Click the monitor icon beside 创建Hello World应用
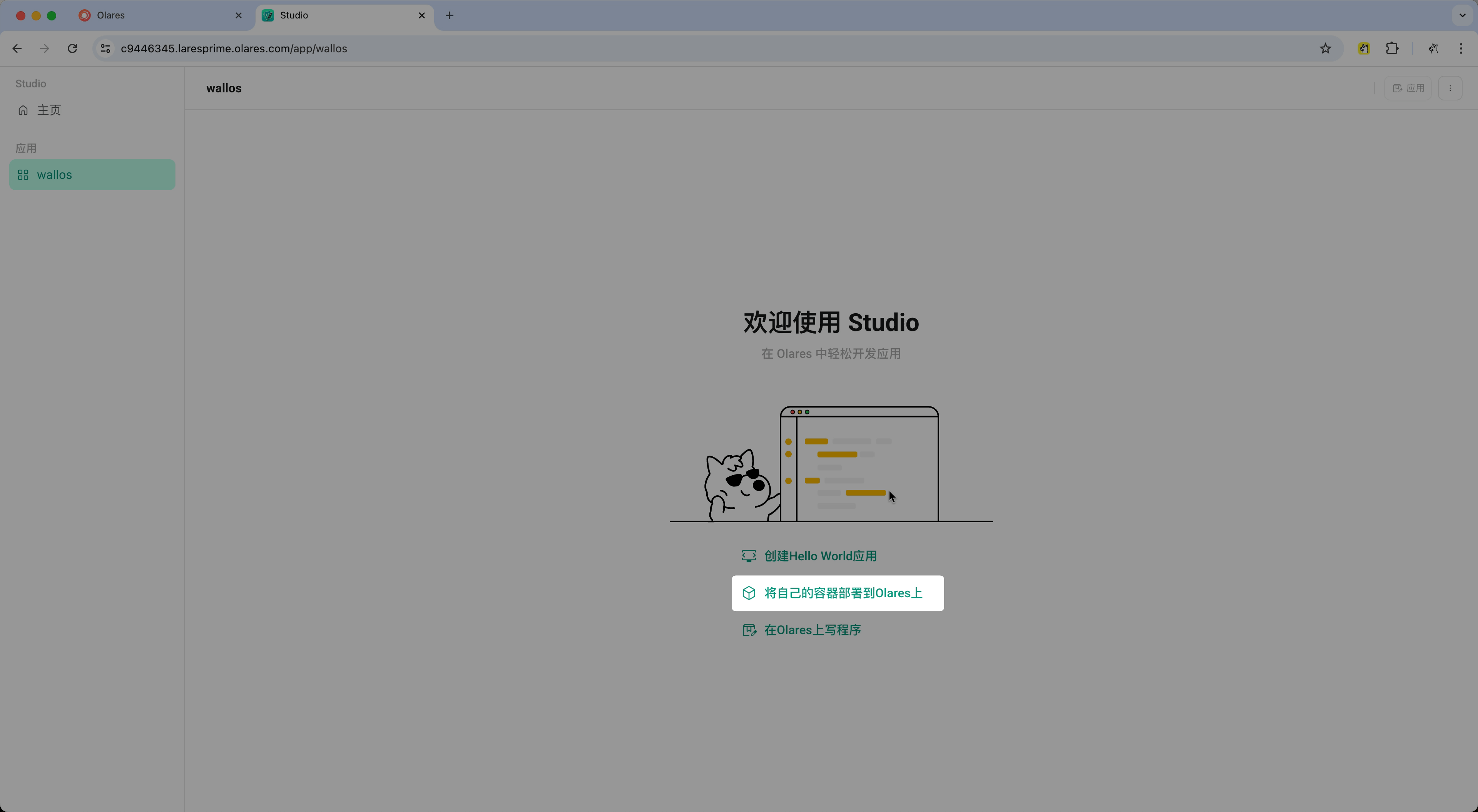The height and width of the screenshot is (812, 1478). coord(749,555)
